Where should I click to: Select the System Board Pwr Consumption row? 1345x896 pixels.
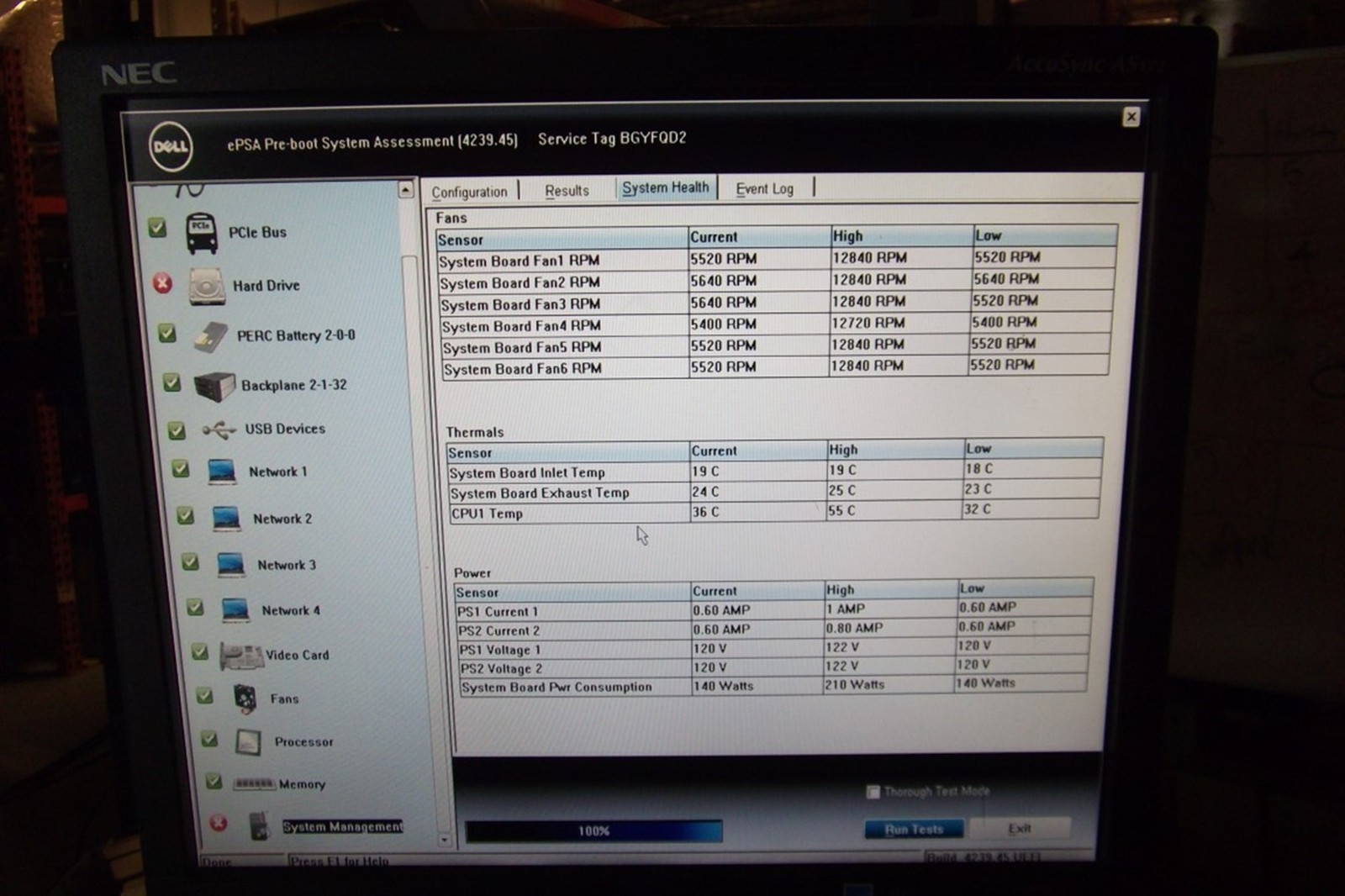(x=773, y=686)
